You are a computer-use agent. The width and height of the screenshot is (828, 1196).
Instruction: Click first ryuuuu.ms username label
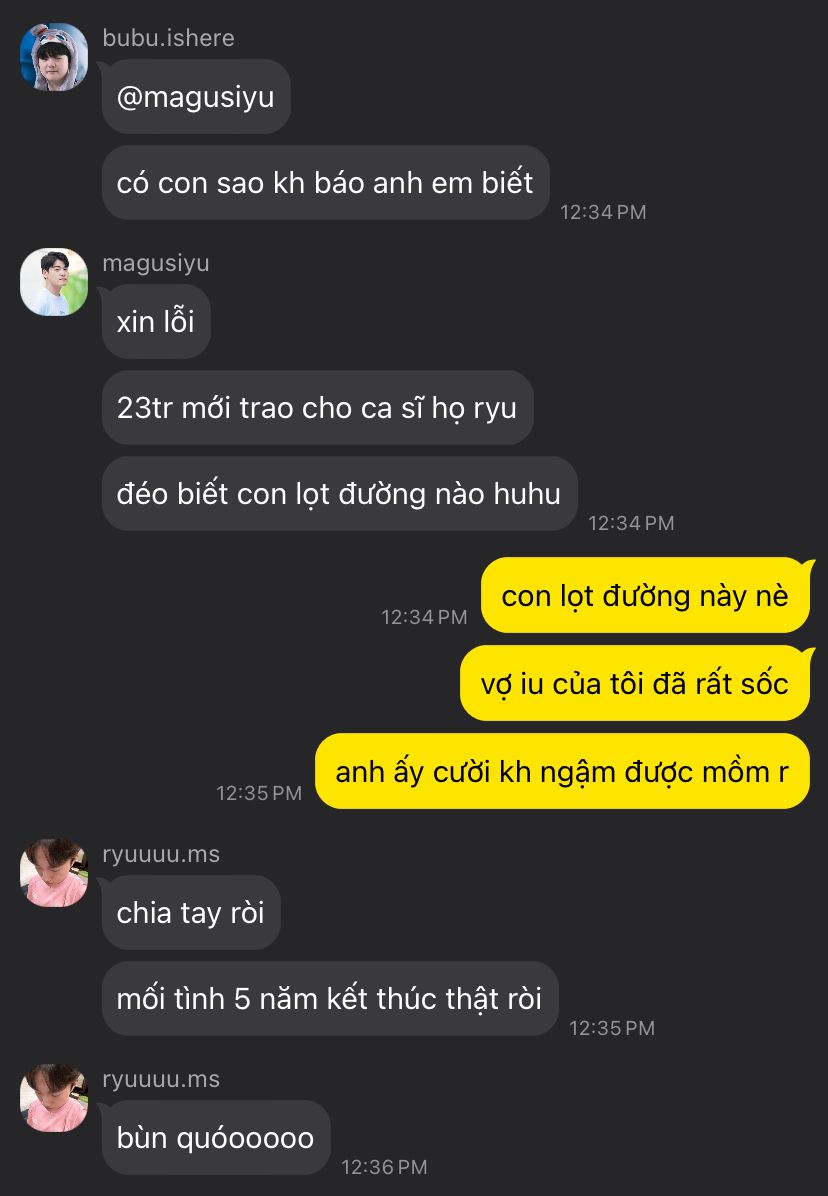161,854
